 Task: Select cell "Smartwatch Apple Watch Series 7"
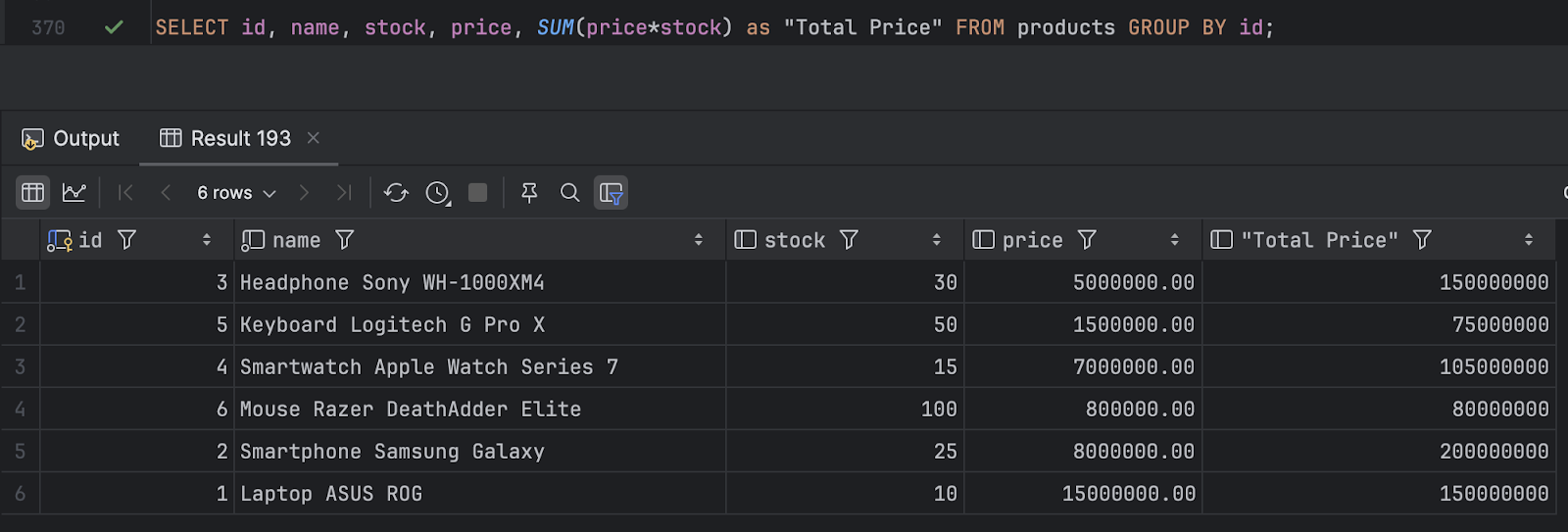pyautogui.click(x=480, y=366)
